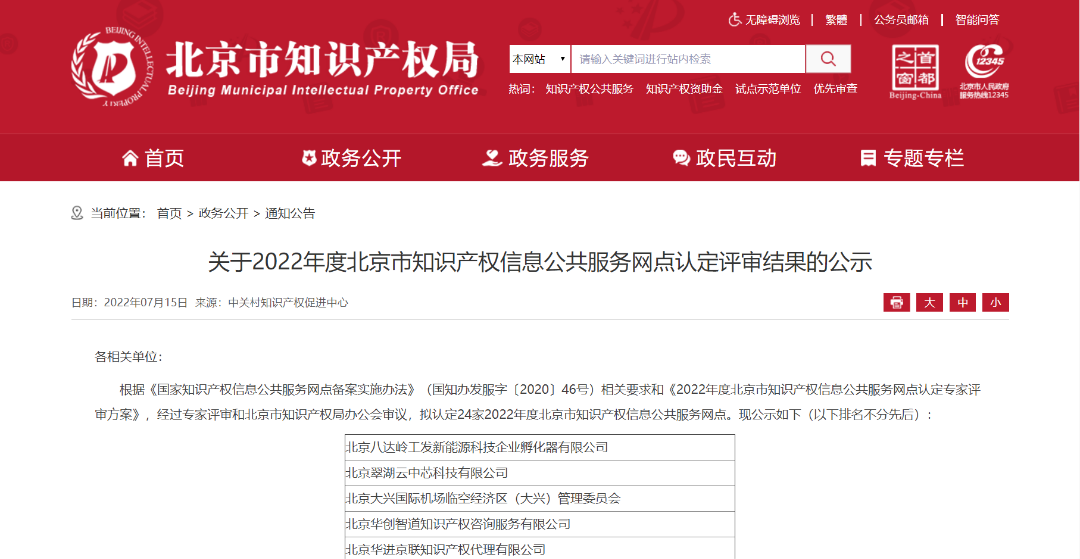Image resolution: width=1080 pixels, height=559 pixels.
Task: Click the 无障碍浏览 accessibility link
Action: [x=764, y=19]
